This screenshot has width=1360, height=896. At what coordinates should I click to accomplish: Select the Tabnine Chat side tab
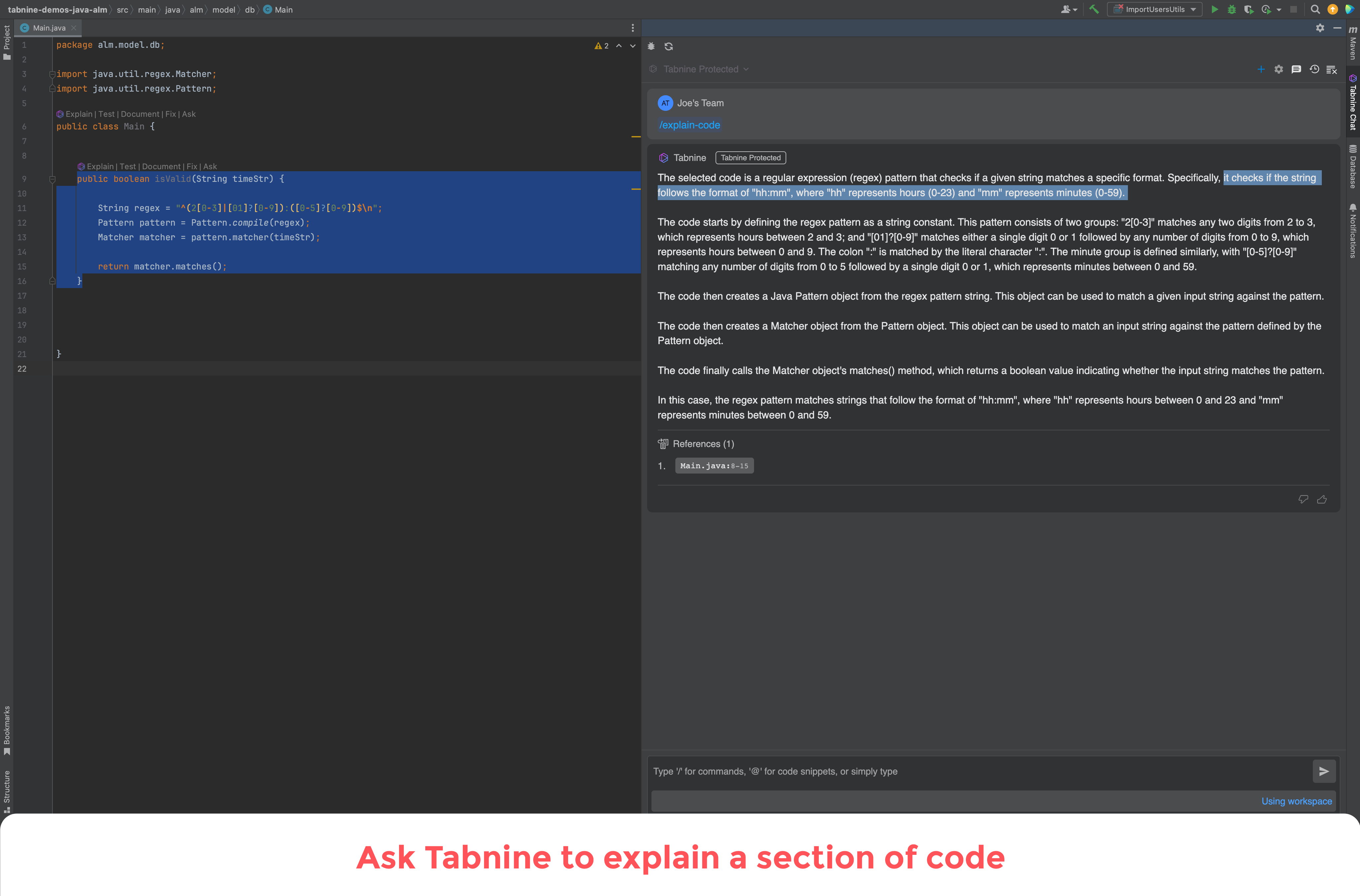1353,102
